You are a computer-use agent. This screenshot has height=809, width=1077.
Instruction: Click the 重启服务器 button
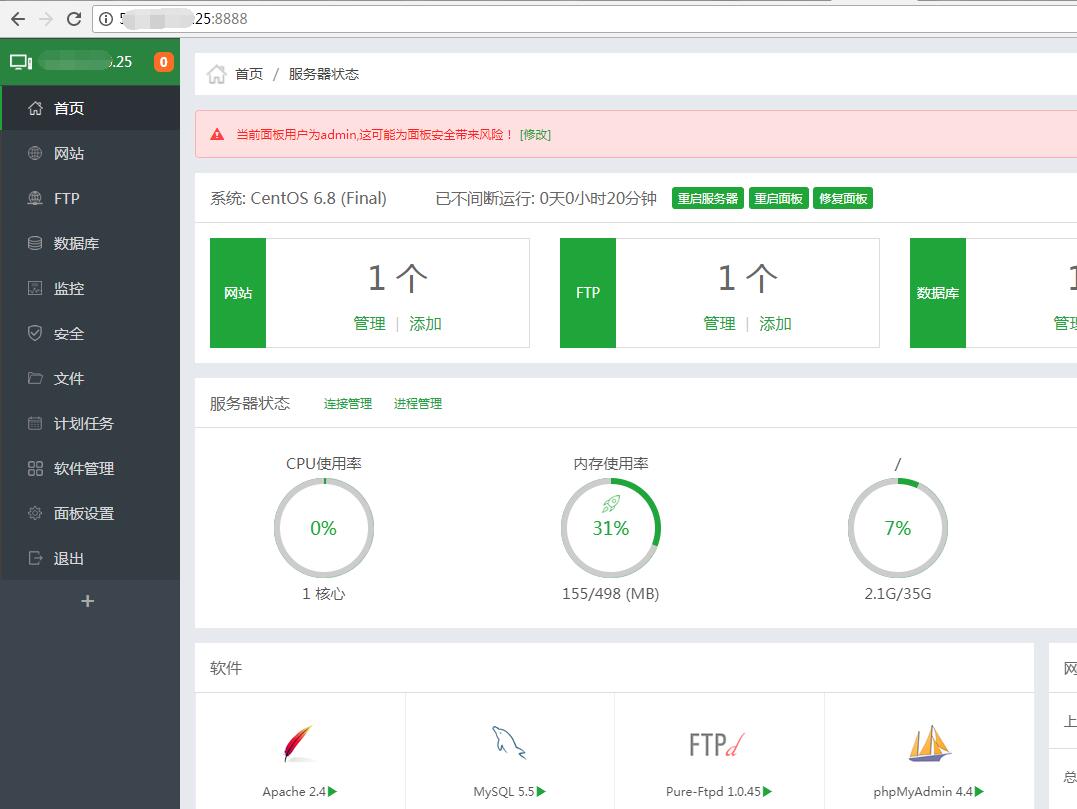[707, 198]
